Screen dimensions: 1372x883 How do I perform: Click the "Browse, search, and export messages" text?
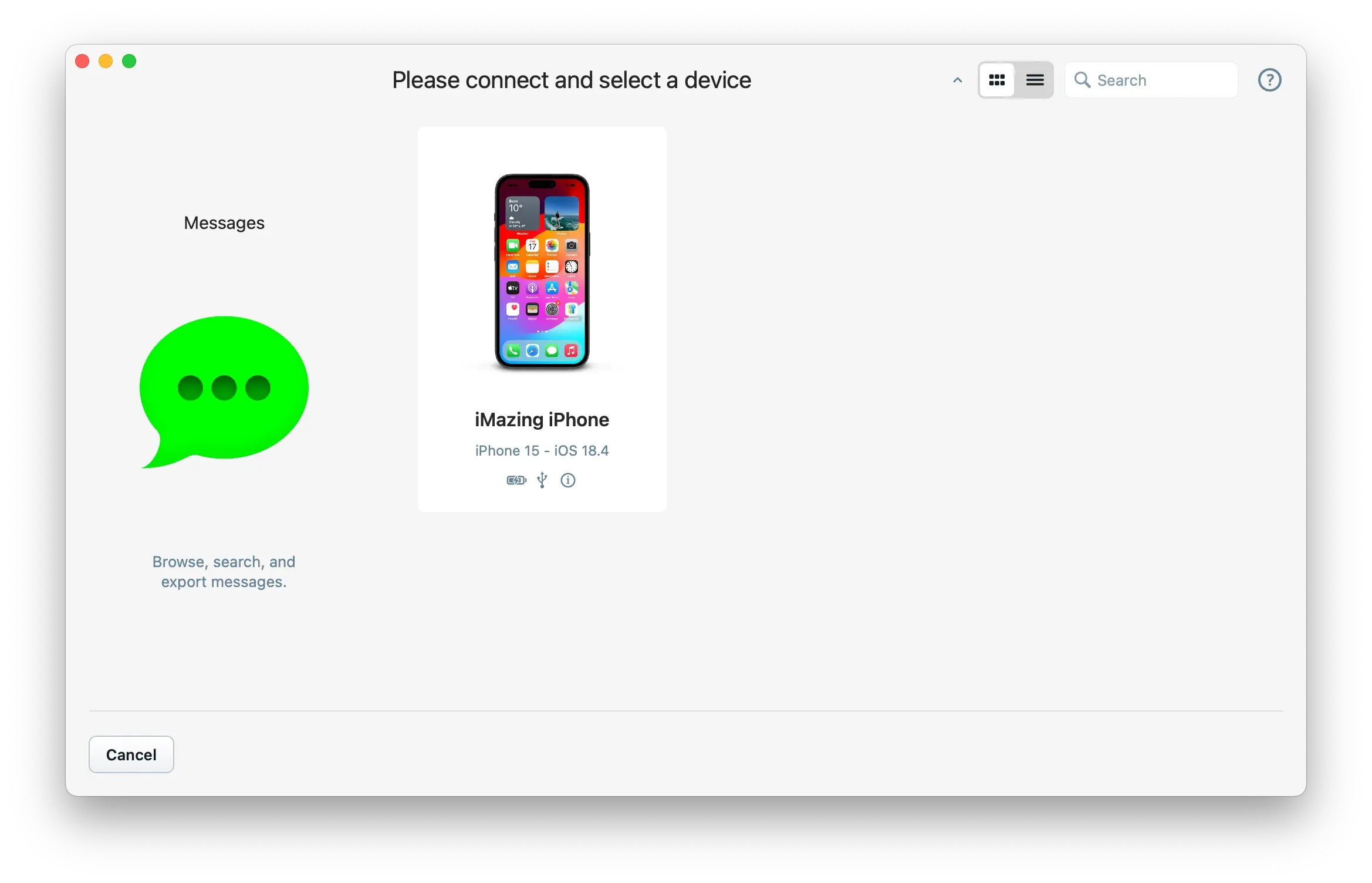point(224,571)
